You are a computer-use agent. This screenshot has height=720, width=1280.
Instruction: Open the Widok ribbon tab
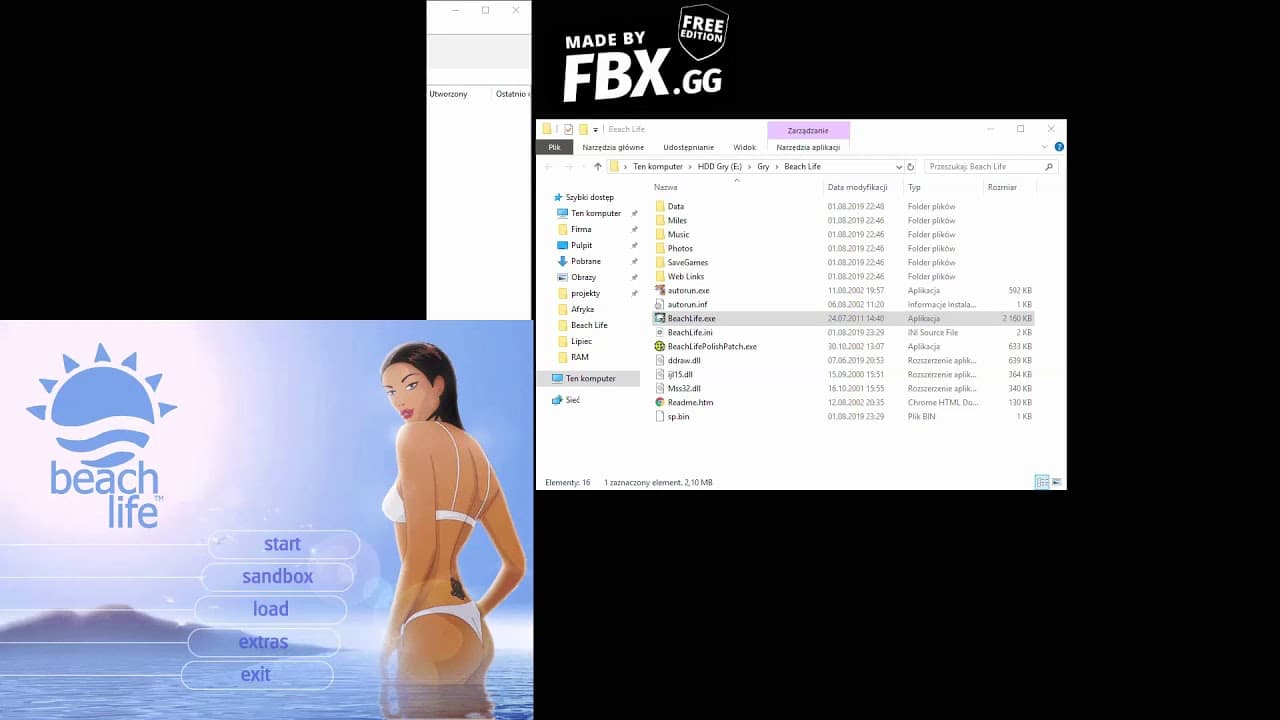pyautogui.click(x=745, y=147)
